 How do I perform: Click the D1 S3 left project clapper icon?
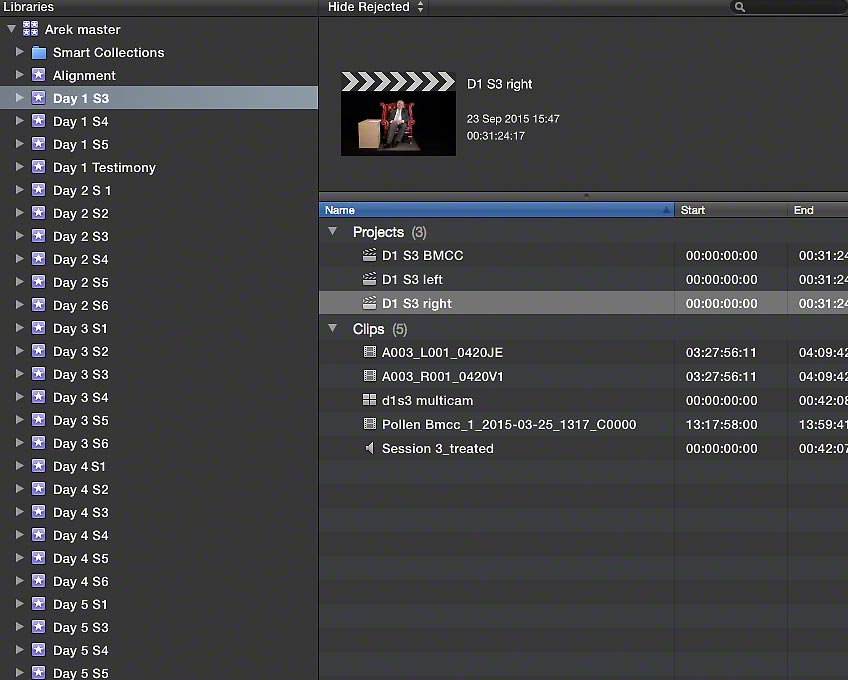[369, 279]
